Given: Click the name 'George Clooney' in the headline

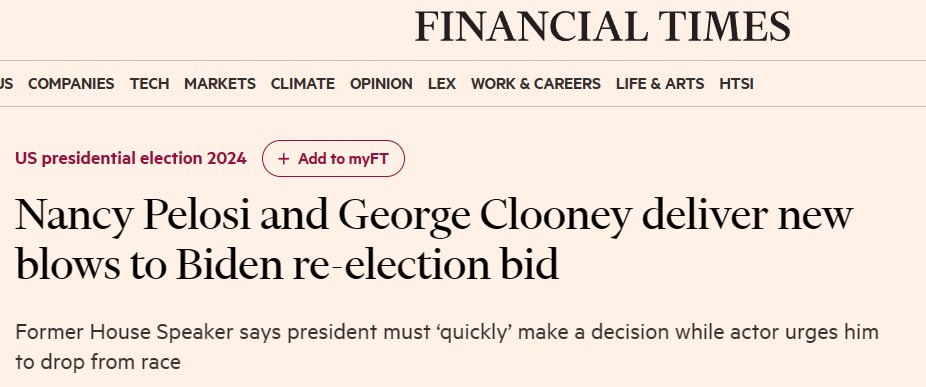Looking at the screenshot, I should (x=485, y=217).
